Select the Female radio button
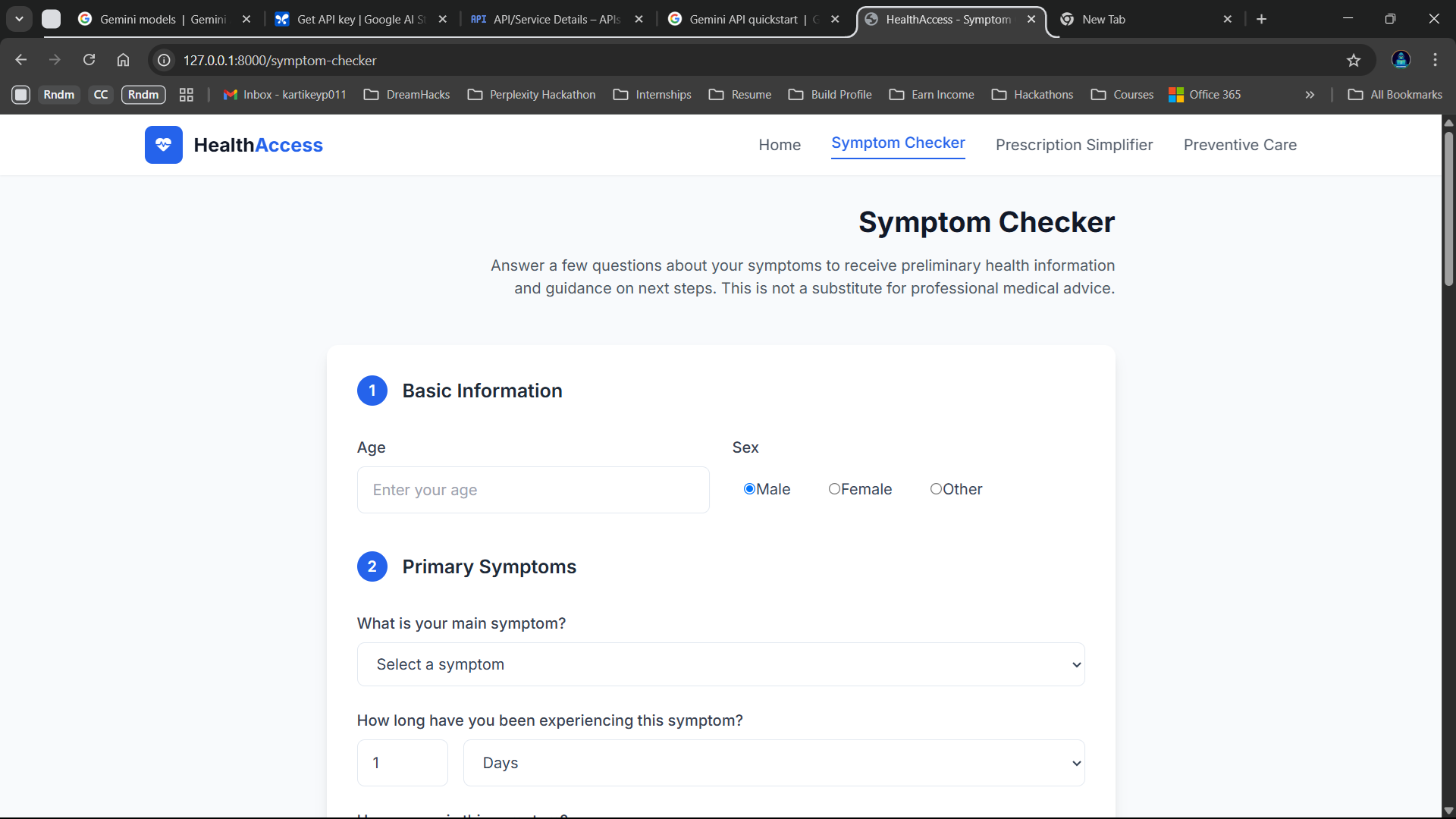The image size is (1456, 819). (x=834, y=489)
